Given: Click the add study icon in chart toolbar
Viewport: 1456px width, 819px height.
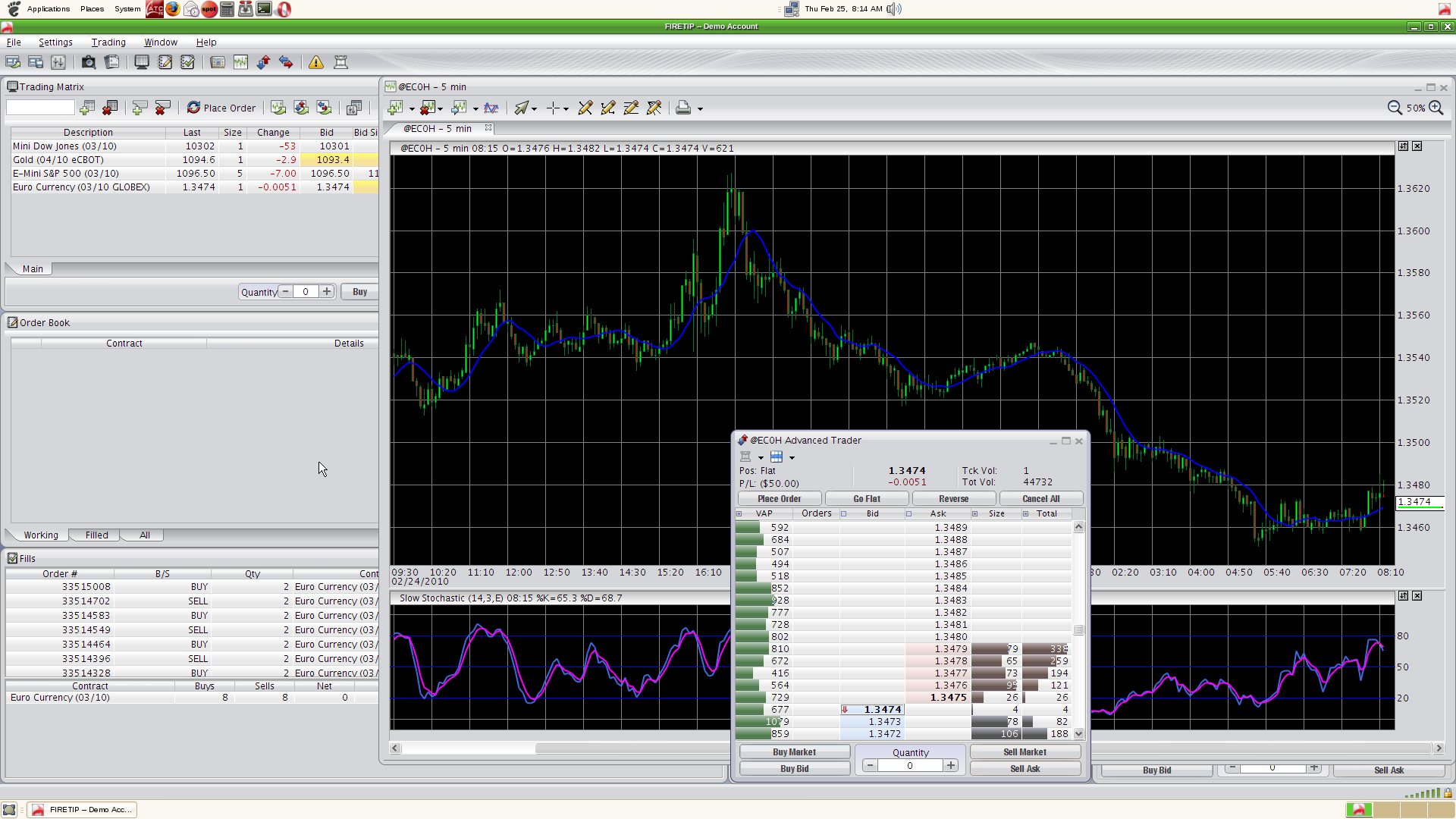Looking at the screenshot, I should (x=395, y=108).
